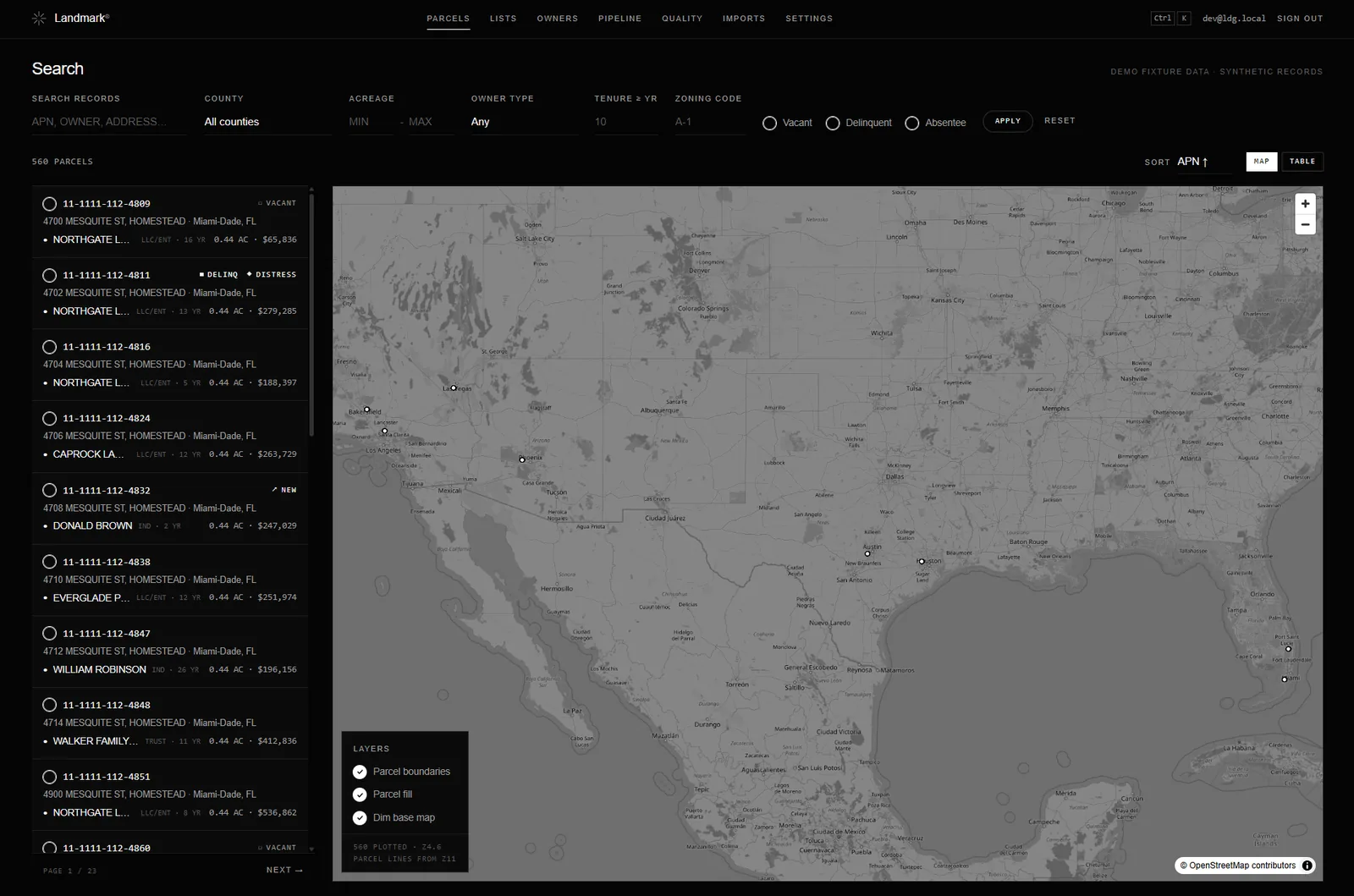
Task: Focus the Tenure years field
Action: point(626,122)
